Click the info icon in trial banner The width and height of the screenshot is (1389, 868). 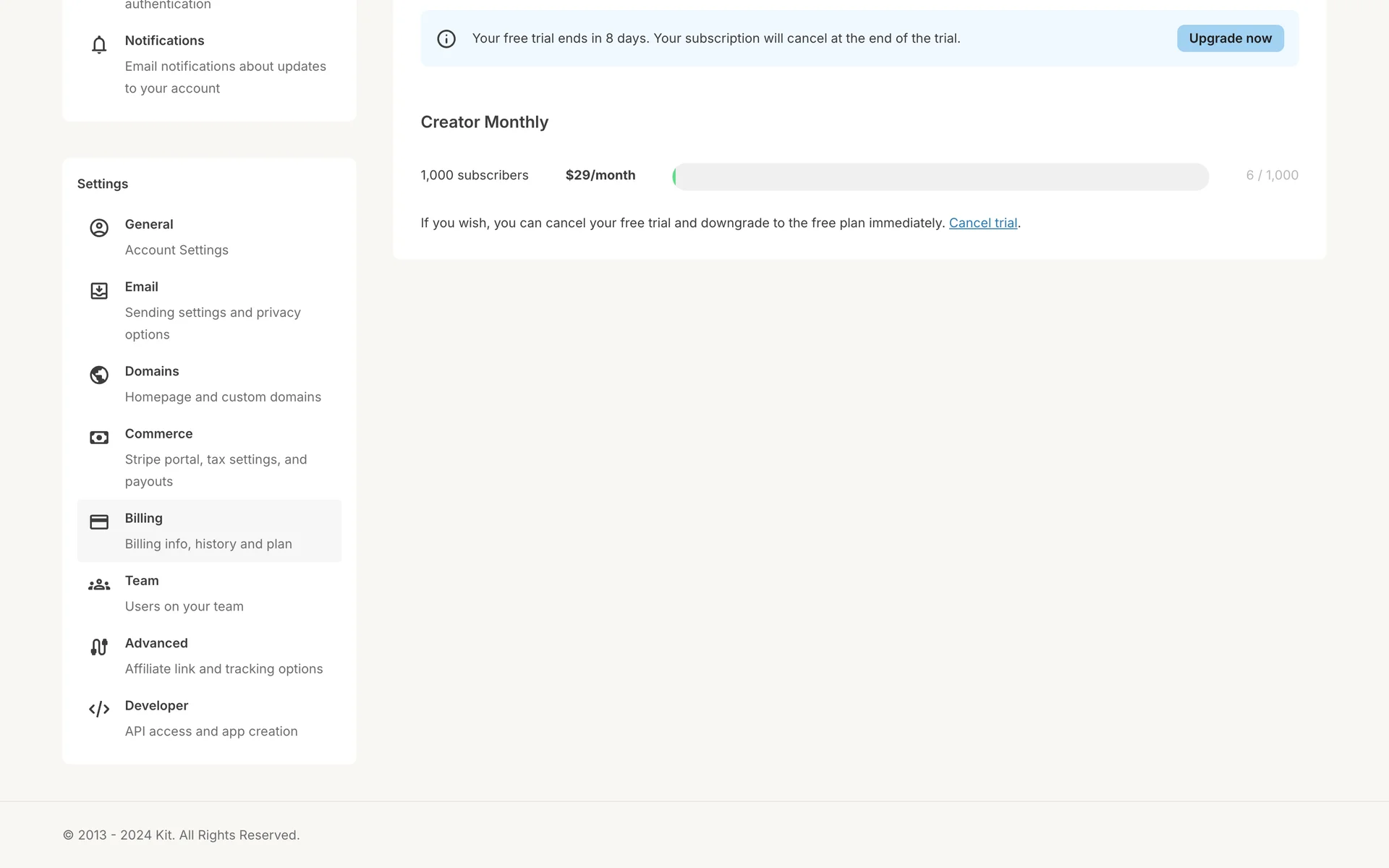pyautogui.click(x=446, y=39)
